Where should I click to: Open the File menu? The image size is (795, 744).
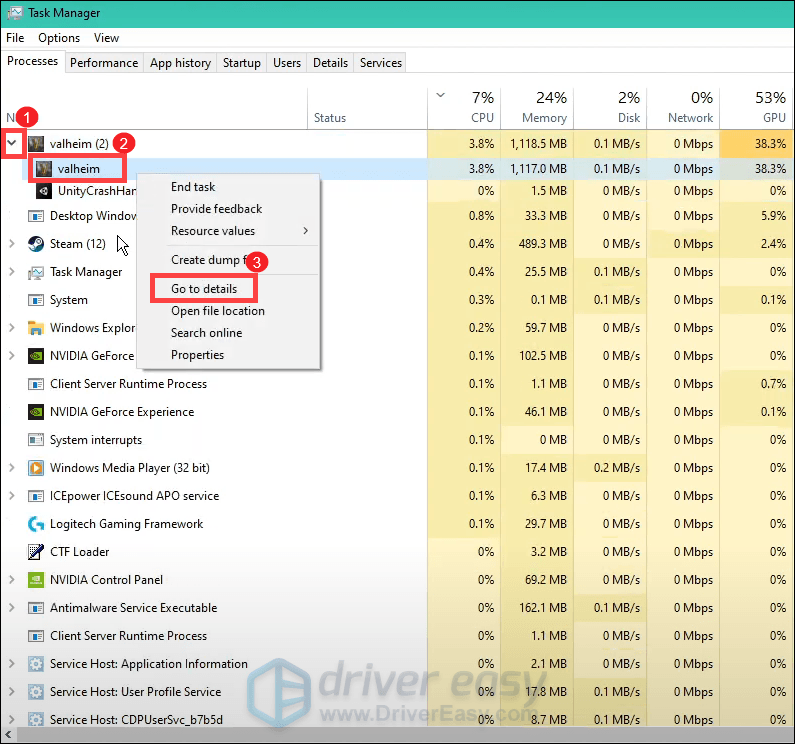15,38
